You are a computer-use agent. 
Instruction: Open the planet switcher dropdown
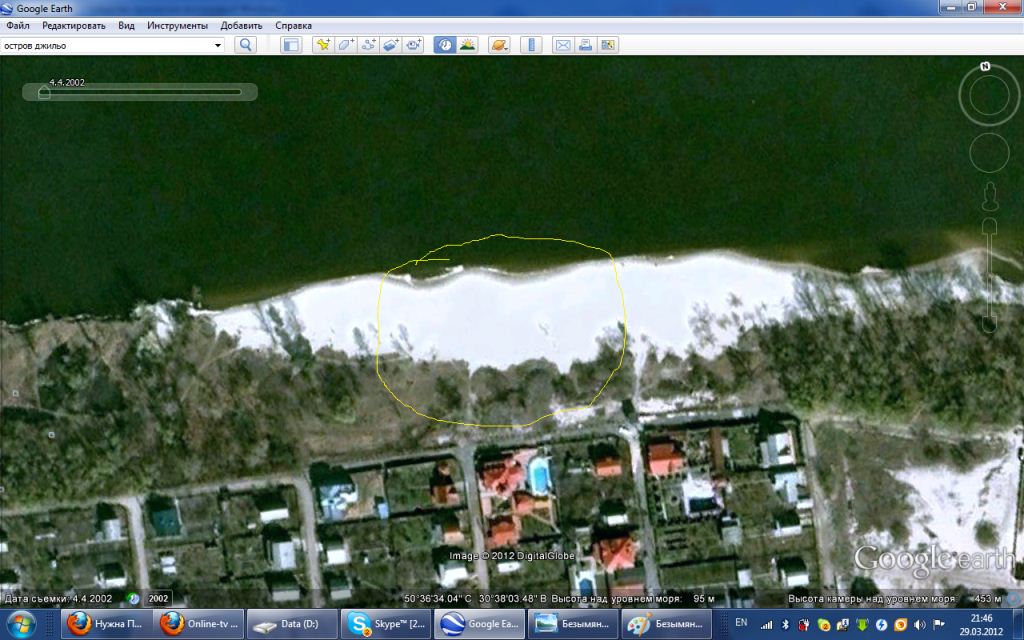pyautogui.click(x=500, y=45)
